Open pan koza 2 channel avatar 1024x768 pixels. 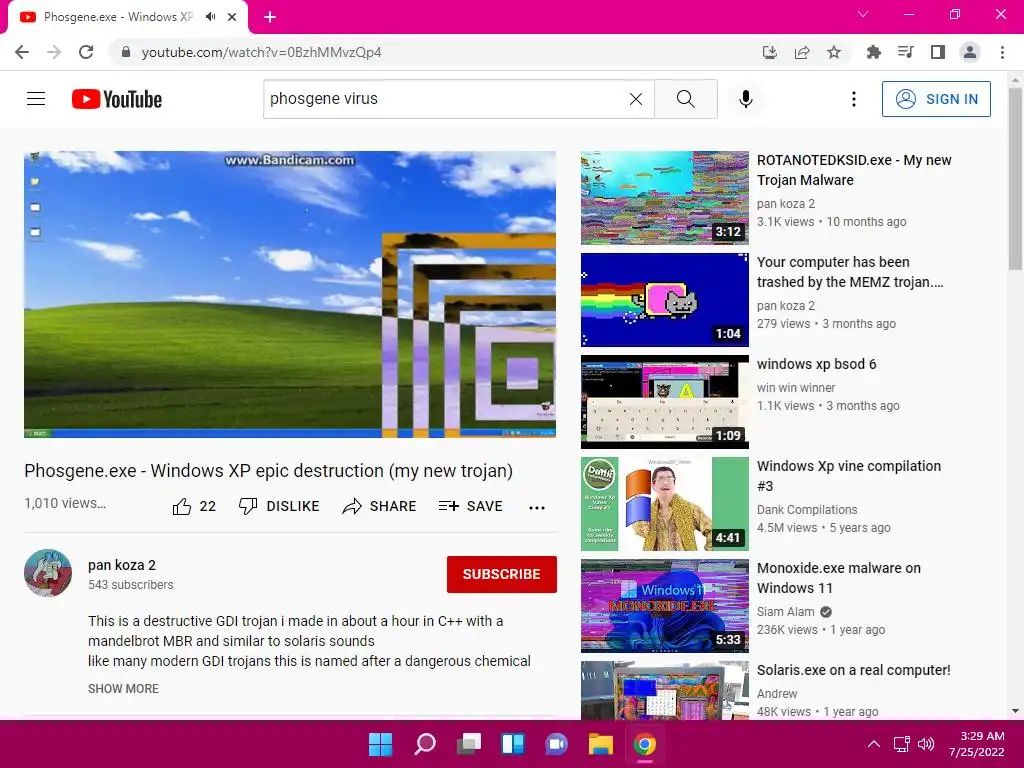coord(48,573)
